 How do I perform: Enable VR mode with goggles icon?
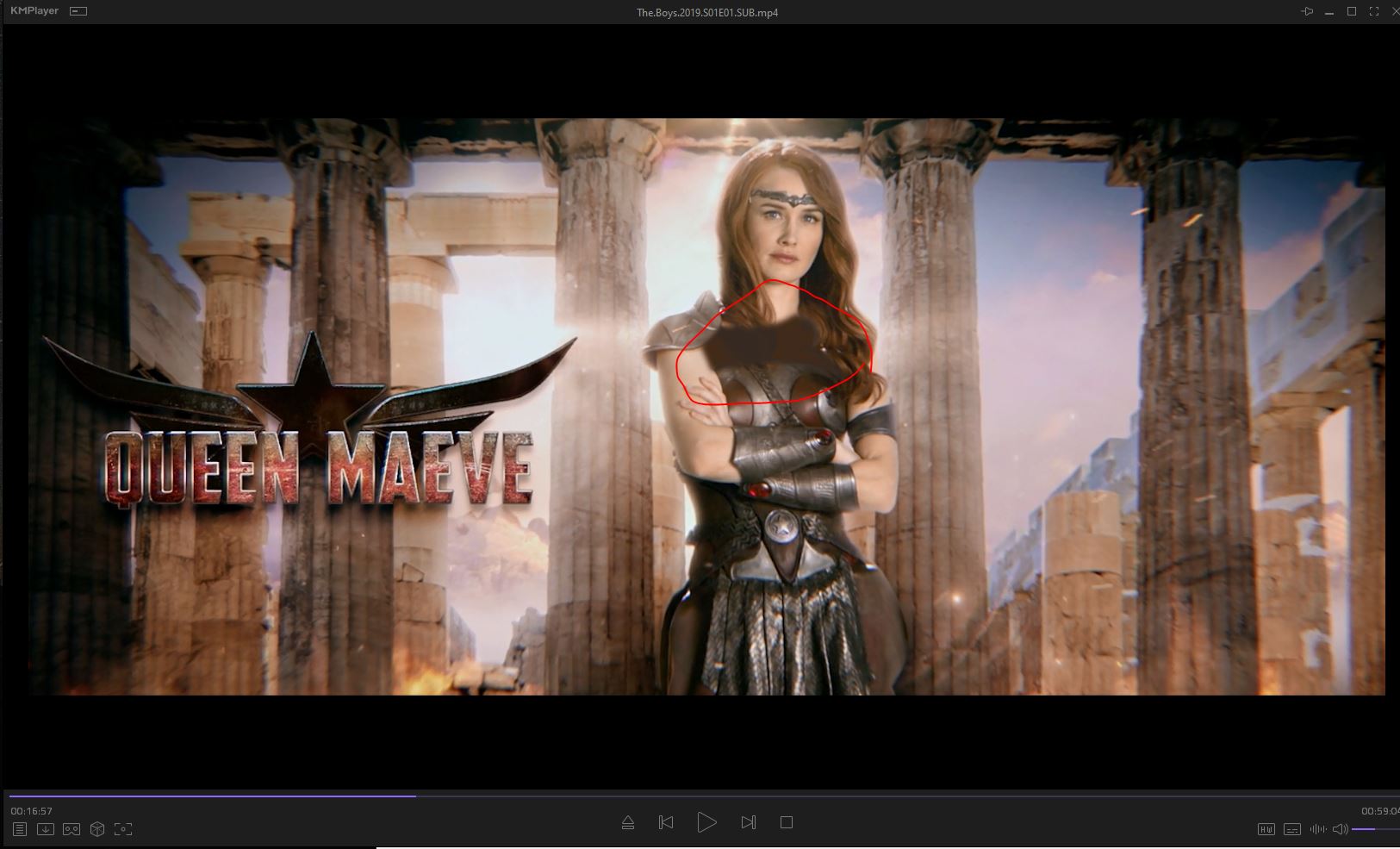coord(72,829)
